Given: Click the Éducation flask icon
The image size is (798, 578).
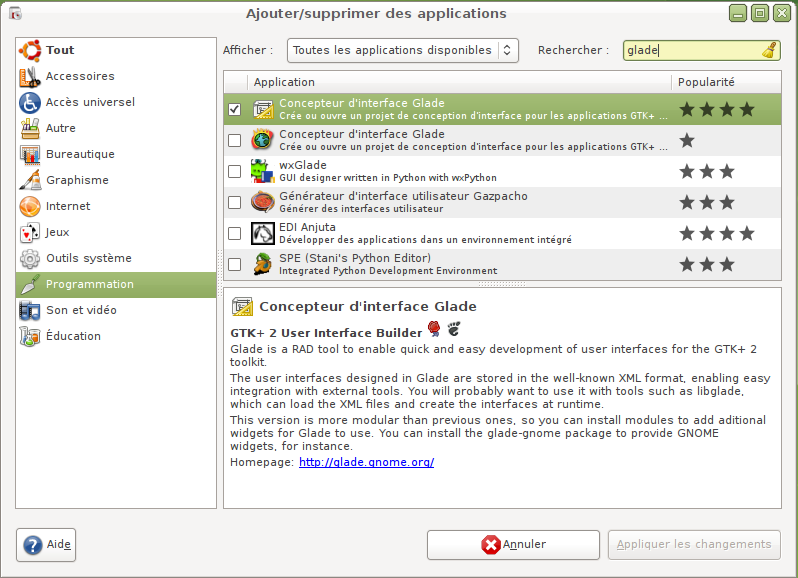Looking at the screenshot, I should pos(30,336).
